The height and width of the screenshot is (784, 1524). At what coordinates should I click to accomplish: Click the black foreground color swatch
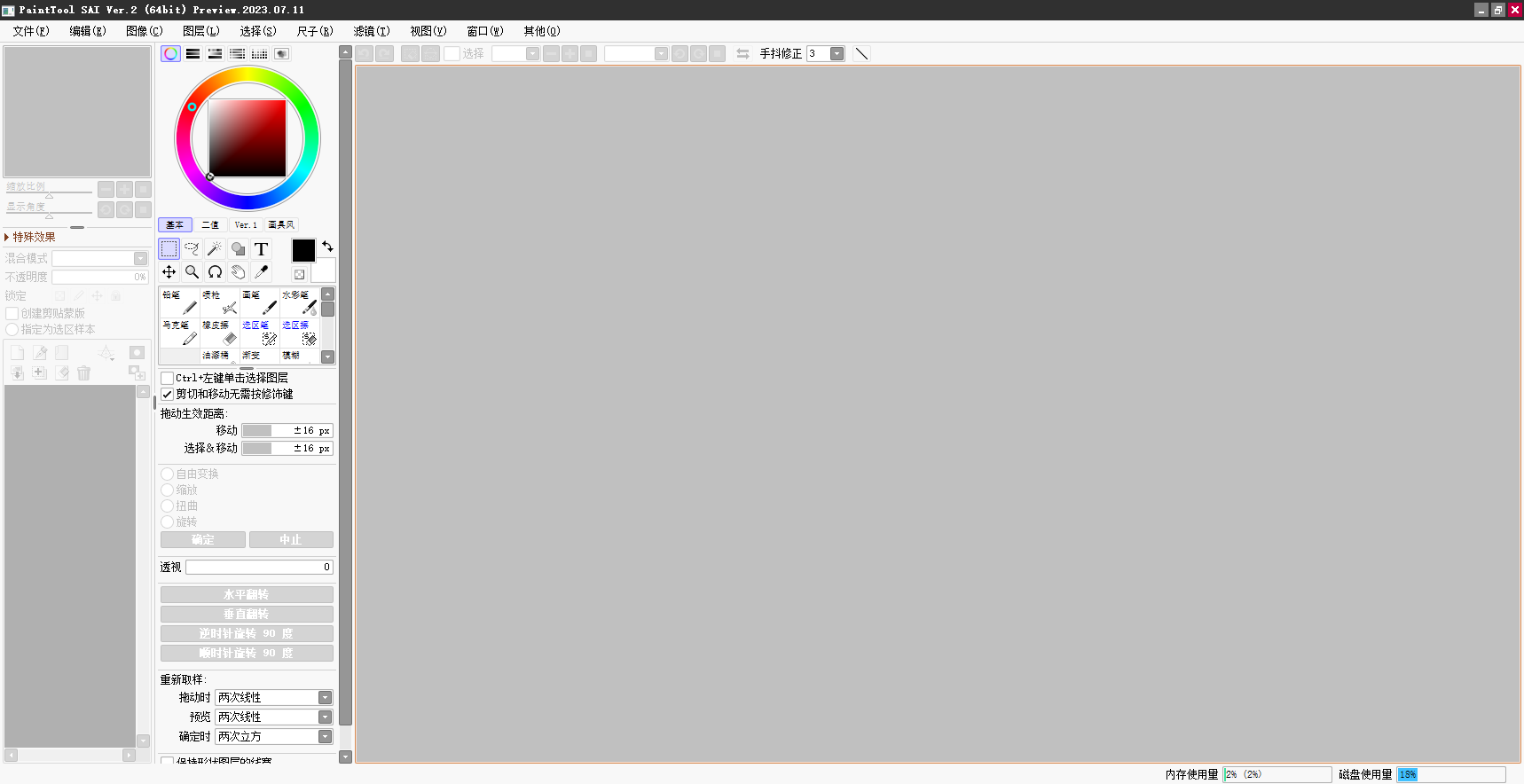click(x=303, y=251)
